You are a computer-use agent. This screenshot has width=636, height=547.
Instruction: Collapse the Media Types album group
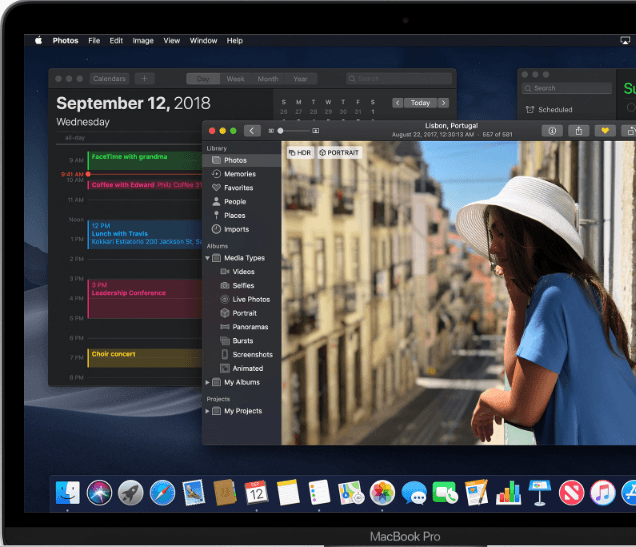point(208,258)
